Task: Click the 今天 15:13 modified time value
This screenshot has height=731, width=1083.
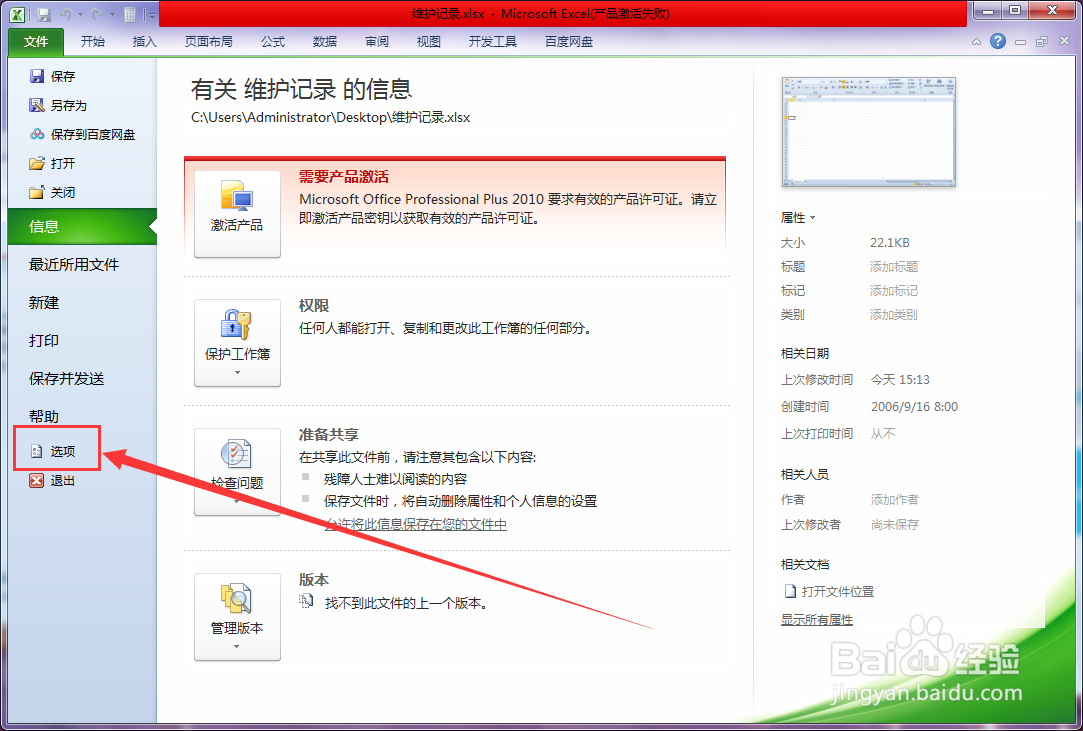Action: [x=900, y=379]
